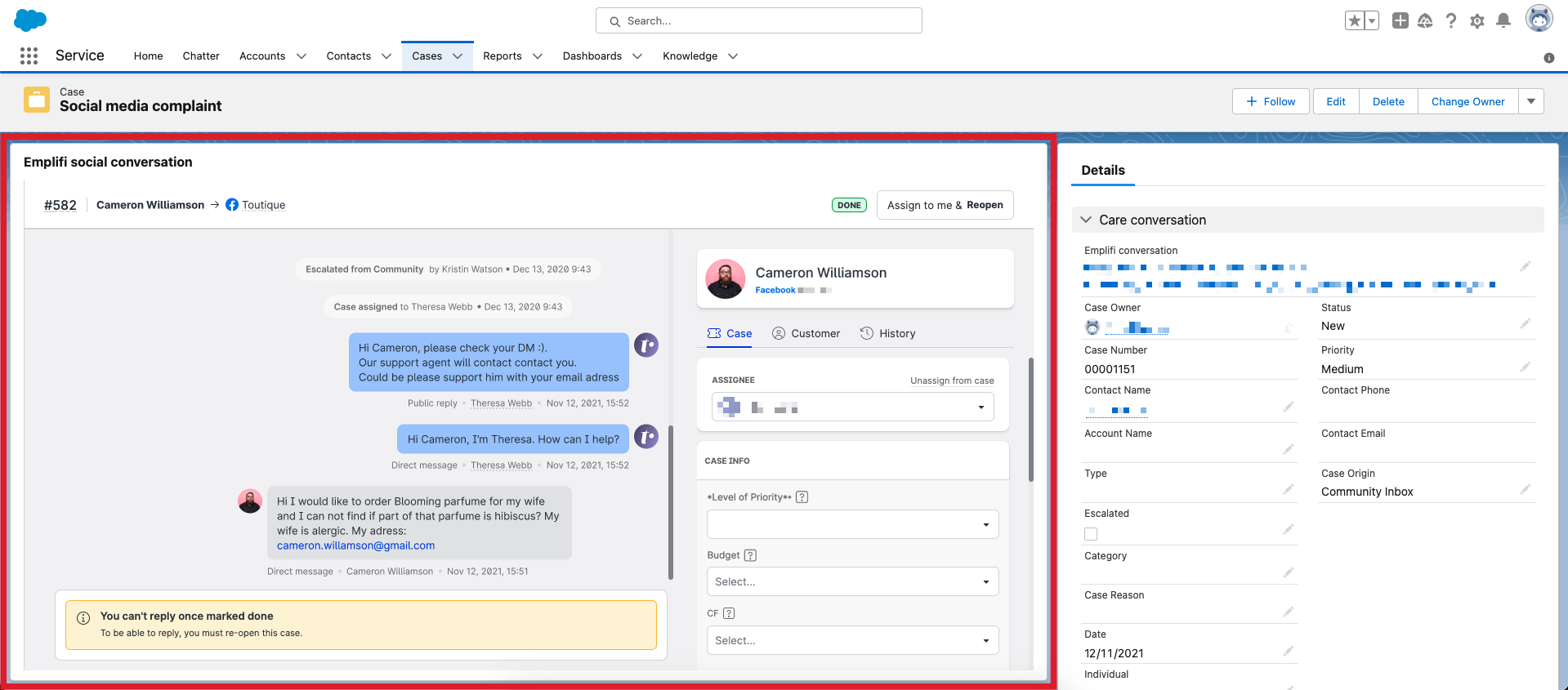Click the notifications bell icon
The width and height of the screenshot is (1568, 690).
[x=1503, y=20]
